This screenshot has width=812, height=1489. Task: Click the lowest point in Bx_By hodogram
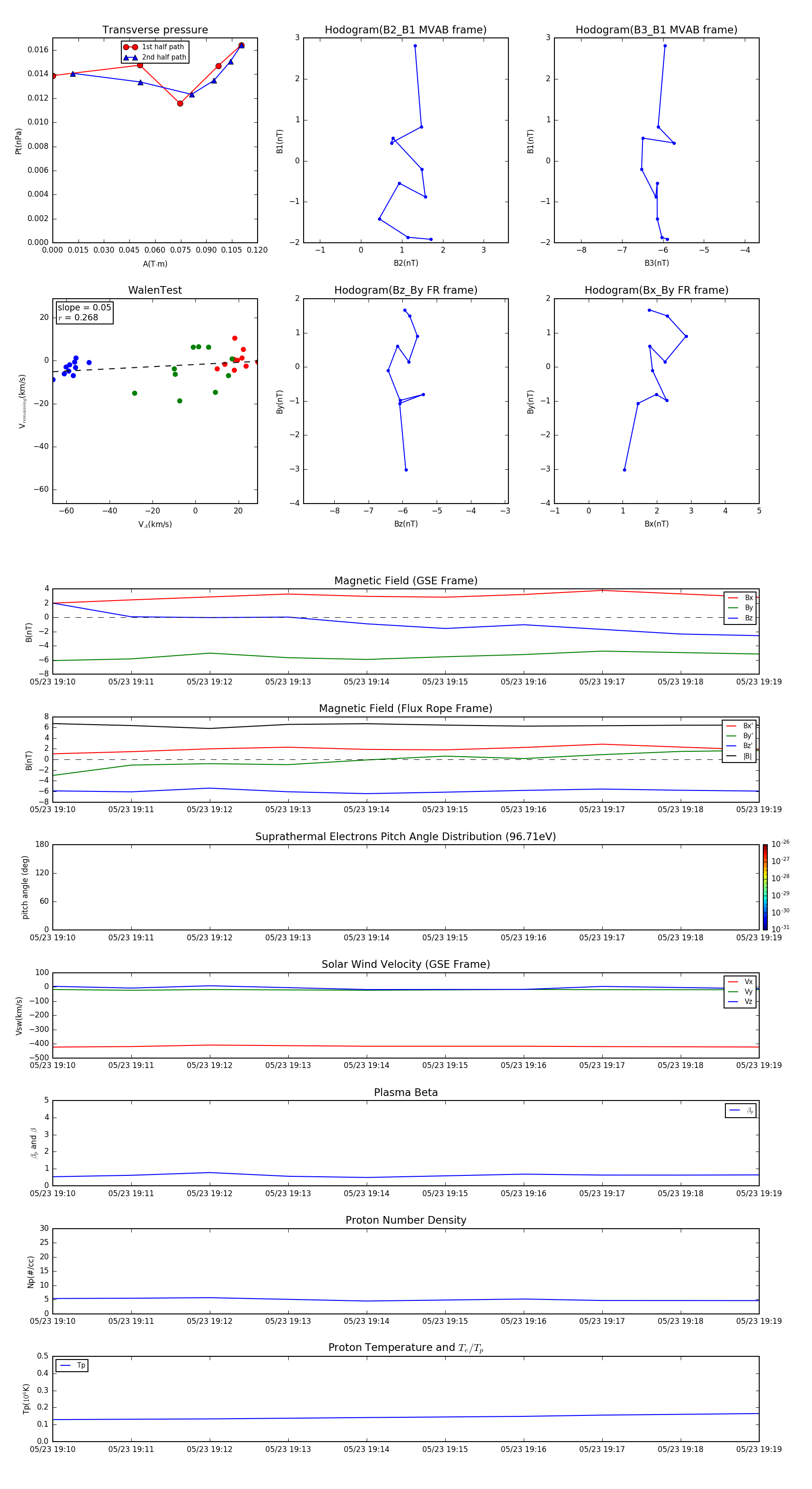point(624,470)
